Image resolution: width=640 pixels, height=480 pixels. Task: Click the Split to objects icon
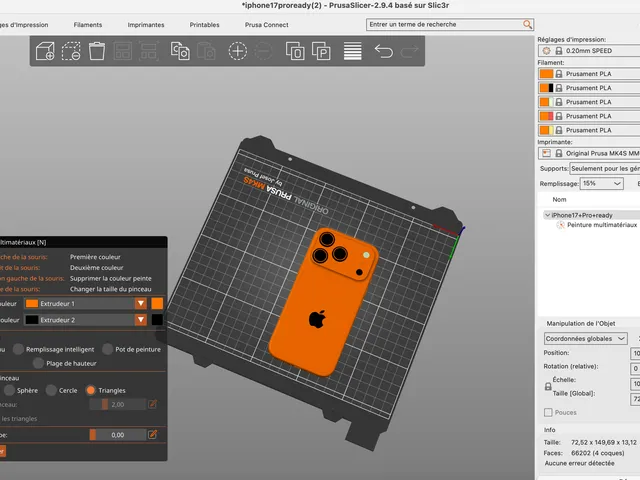click(295, 51)
